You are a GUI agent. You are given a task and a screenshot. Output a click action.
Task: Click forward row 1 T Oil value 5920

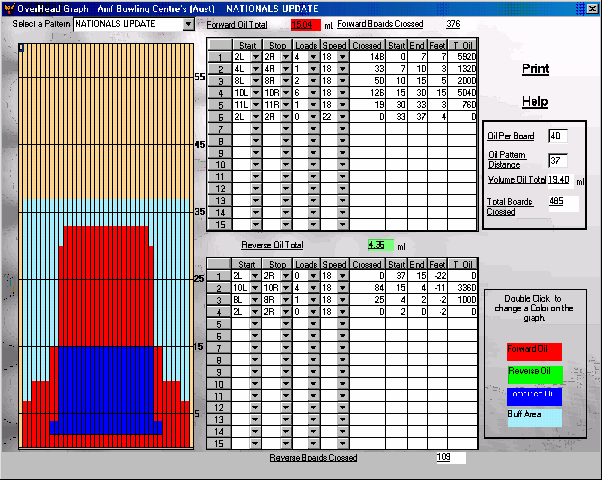(462, 57)
